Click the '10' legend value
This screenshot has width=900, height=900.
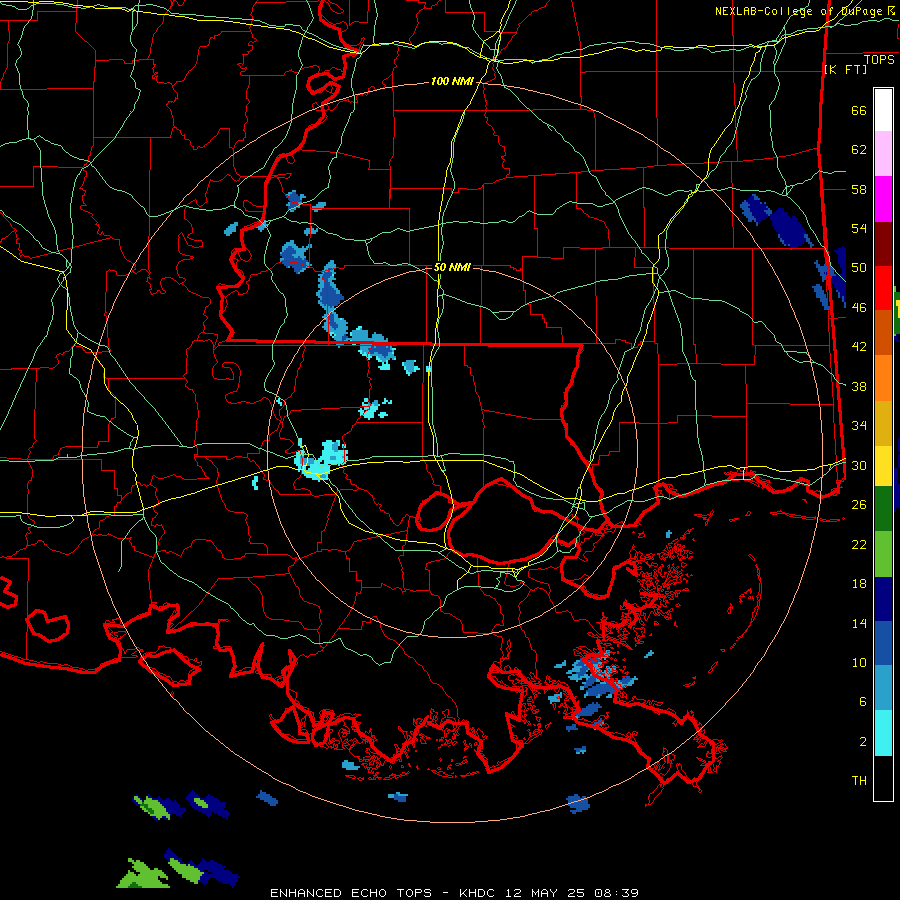(x=859, y=662)
